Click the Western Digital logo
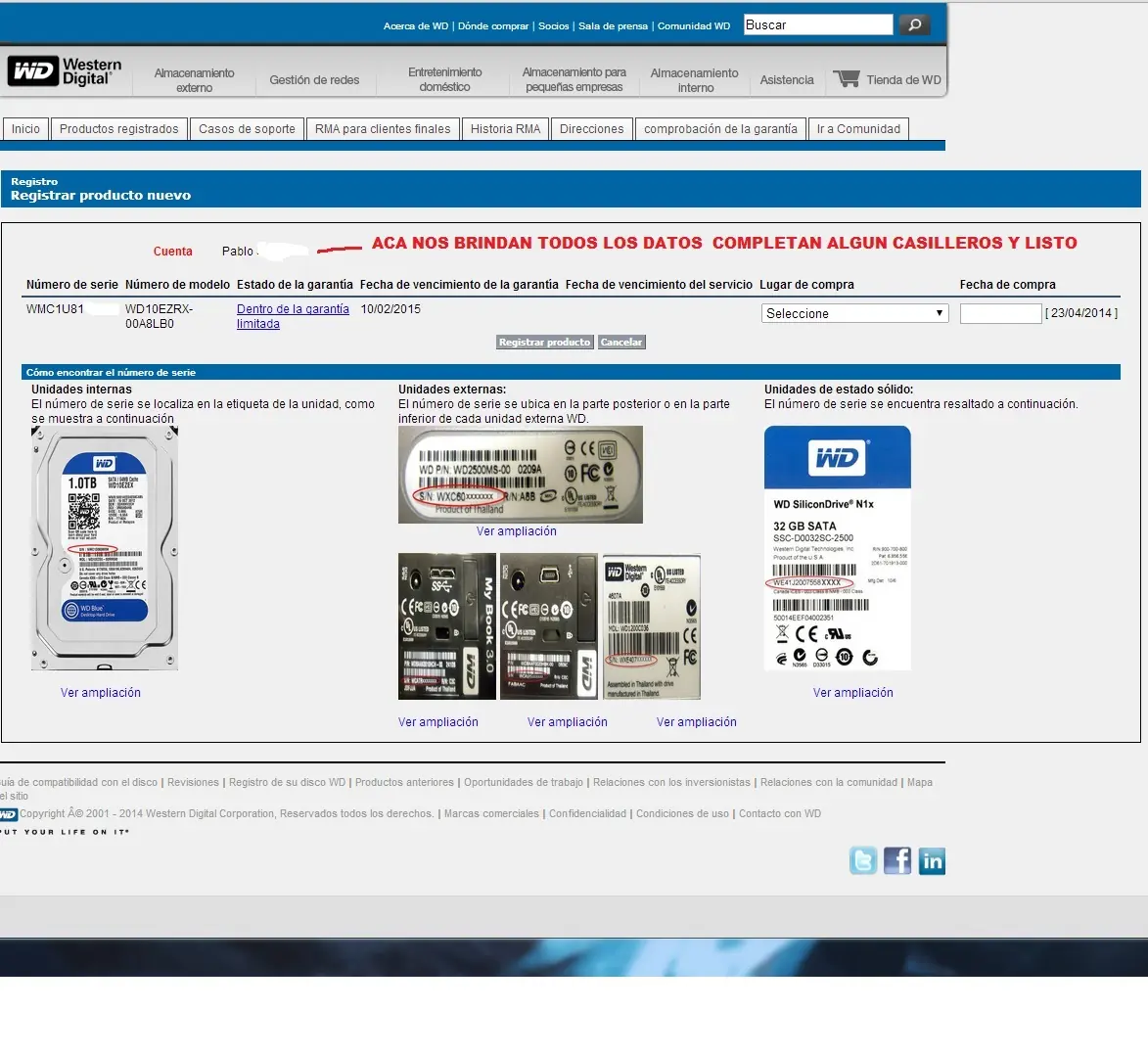 [65, 71]
